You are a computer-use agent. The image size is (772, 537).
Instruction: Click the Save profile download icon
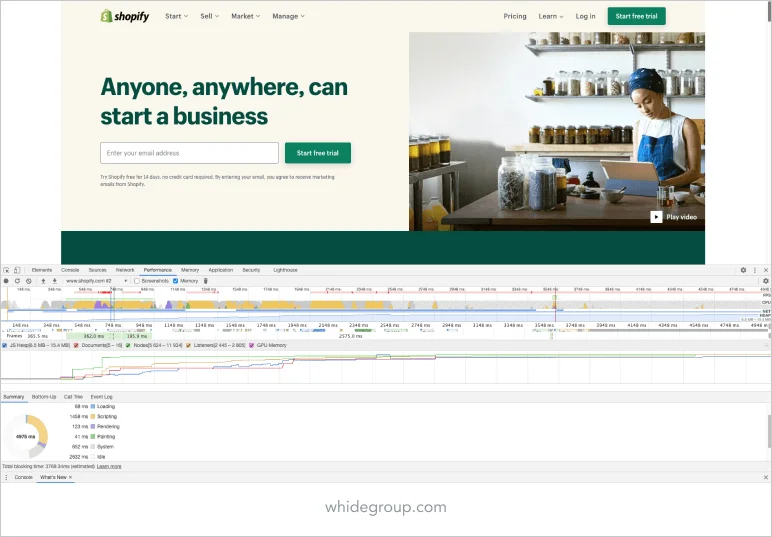pyautogui.click(x=55, y=281)
